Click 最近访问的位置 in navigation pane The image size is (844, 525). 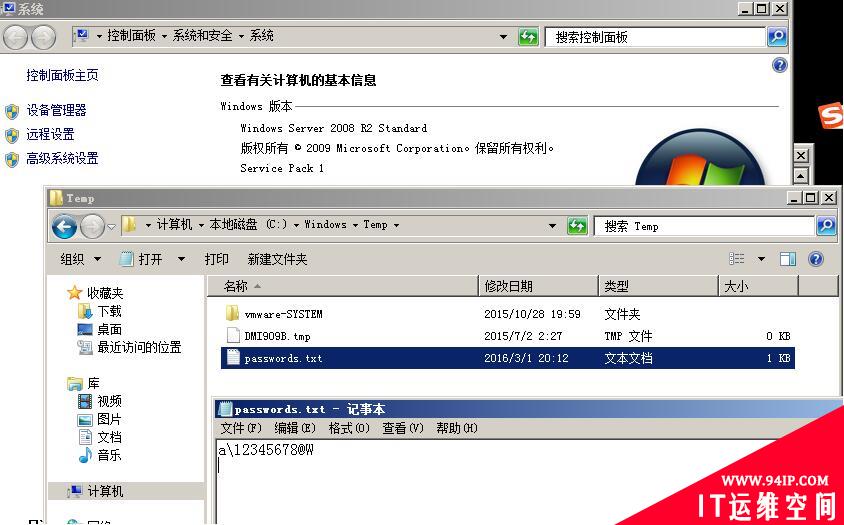tap(139, 347)
